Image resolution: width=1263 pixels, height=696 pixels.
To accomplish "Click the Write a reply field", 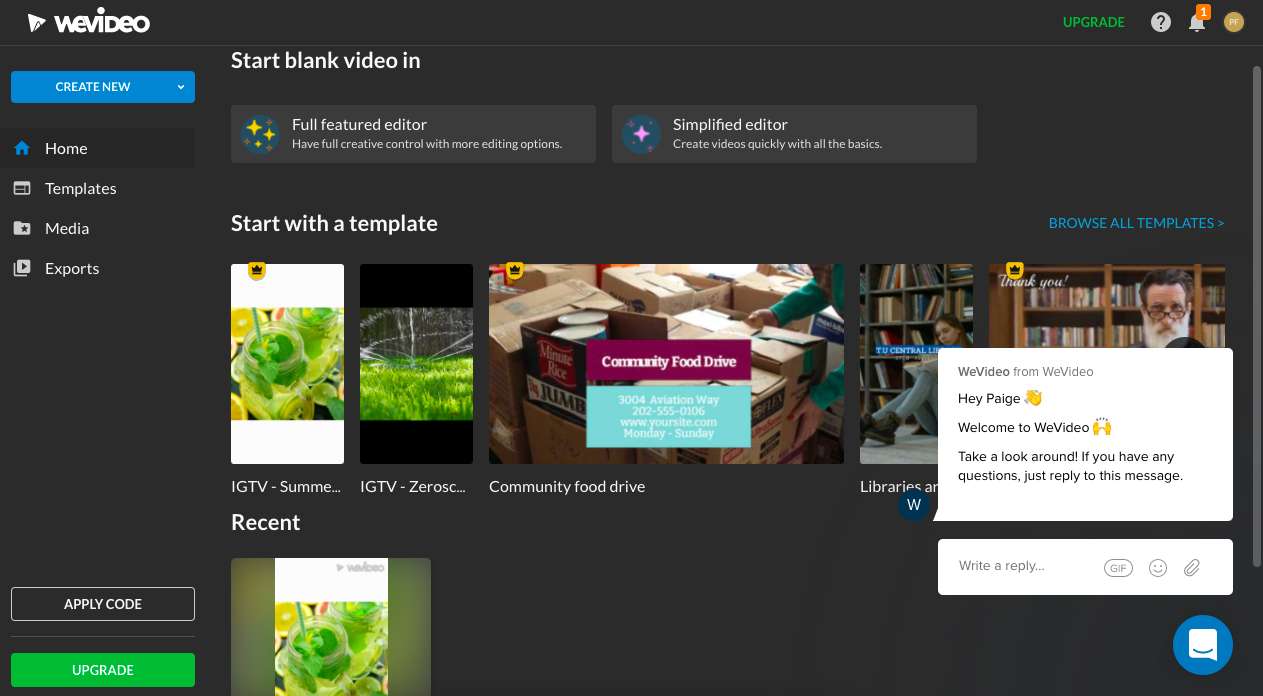I will click(x=1025, y=566).
